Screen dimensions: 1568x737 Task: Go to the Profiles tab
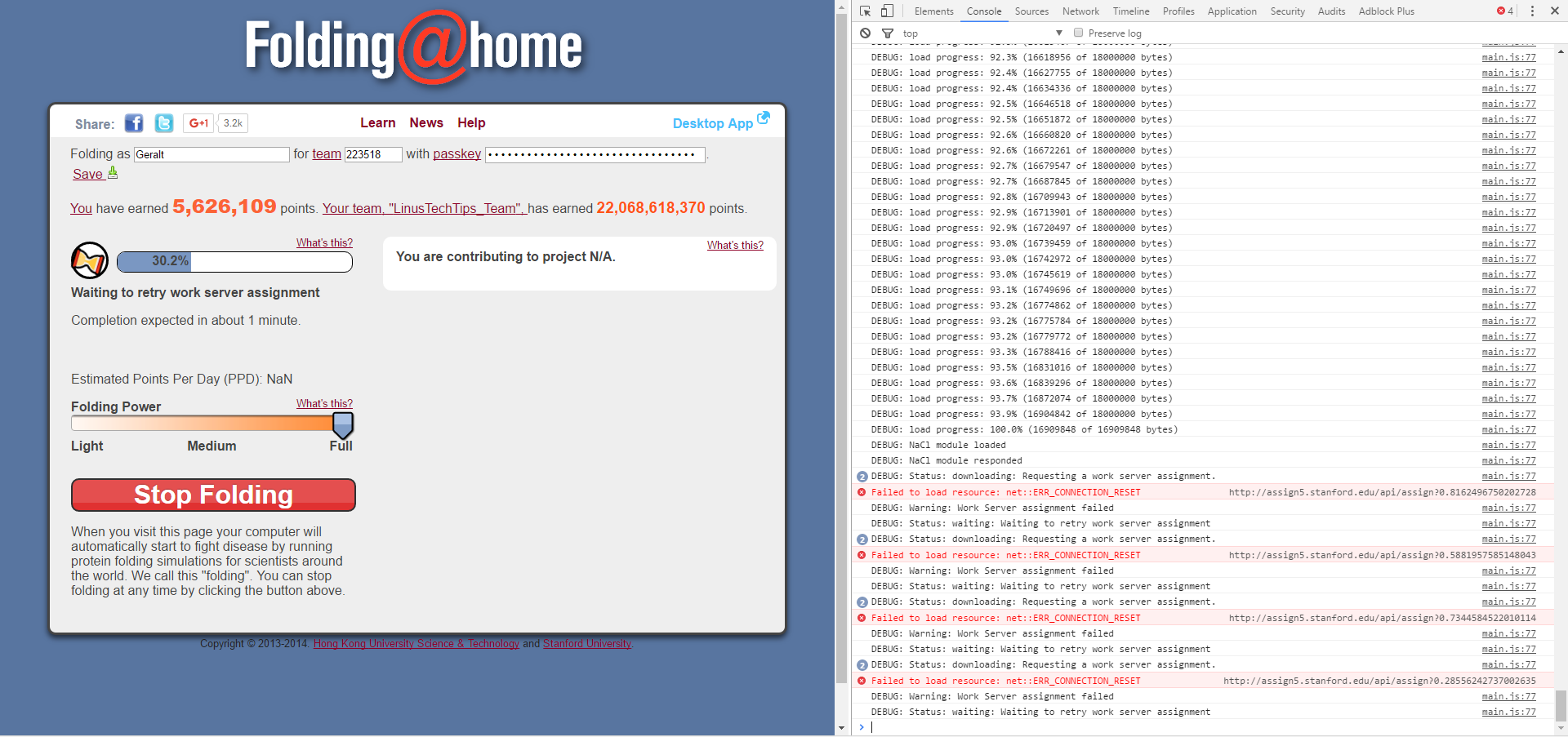click(1178, 11)
